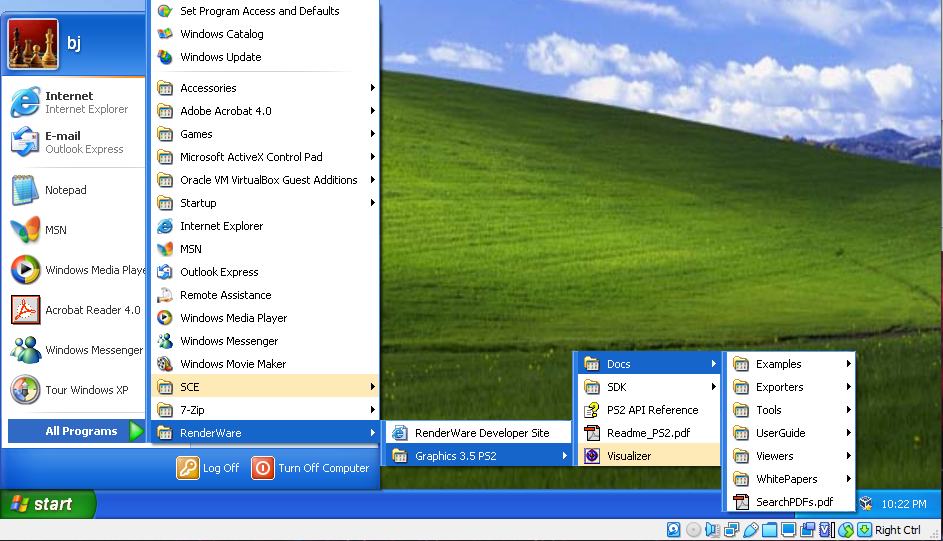The height and width of the screenshot is (541, 943).
Task: Choose Set Program Access and Defaults
Action: tap(259, 11)
